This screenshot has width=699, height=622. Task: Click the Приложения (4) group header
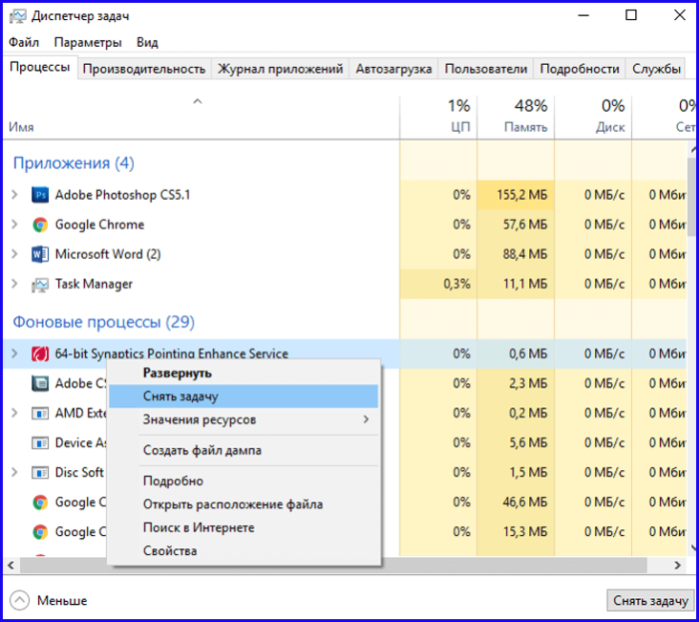point(74,163)
